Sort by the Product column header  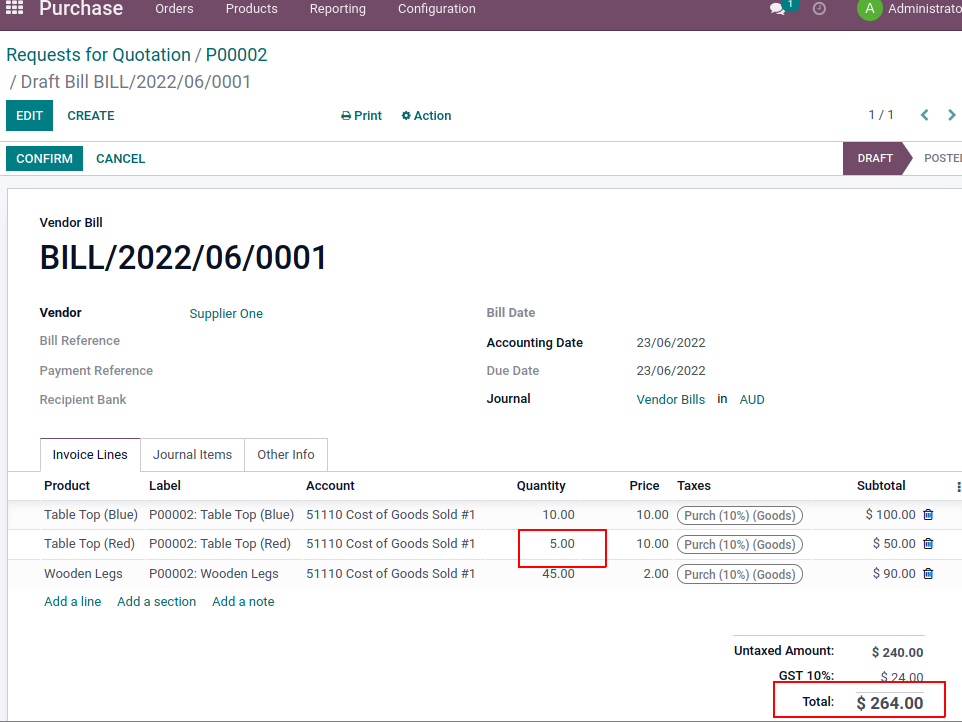point(67,486)
